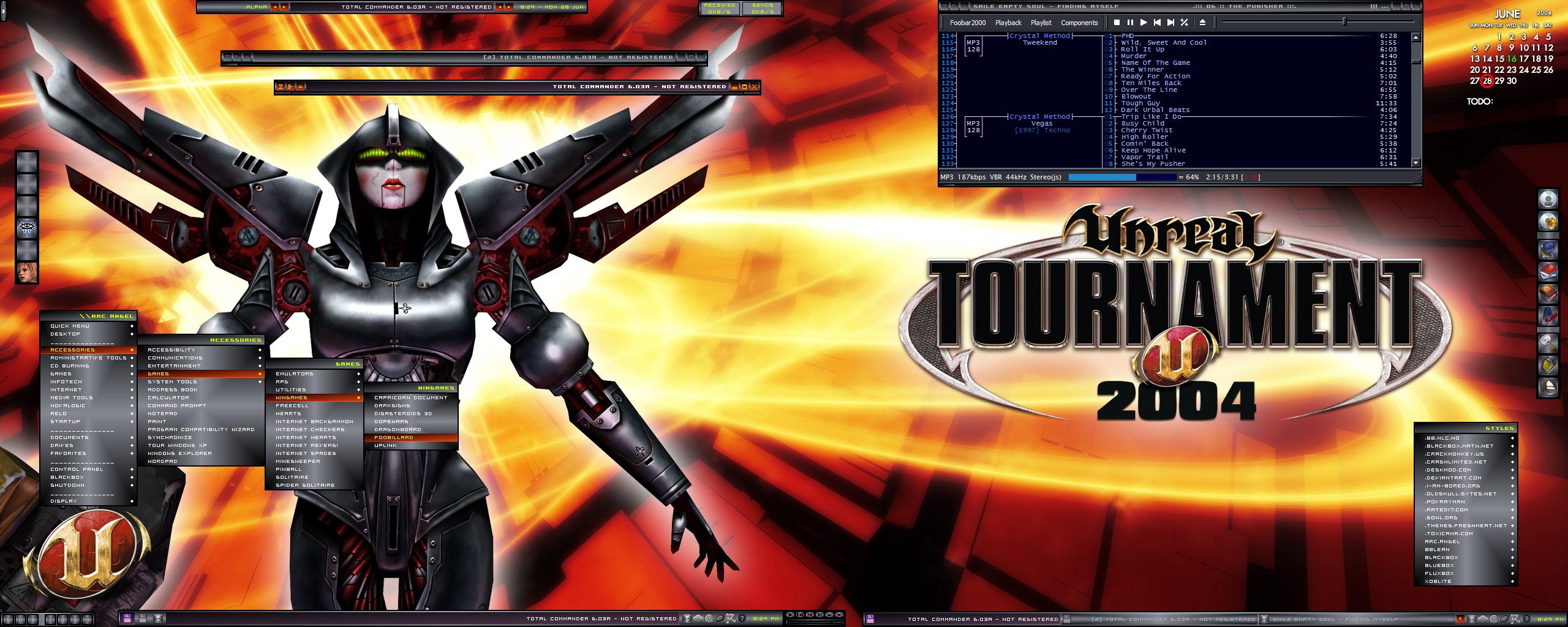This screenshot has height=627, width=1568.
Task: Click the playlist scrollbar up arrow
Action: (x=1415, y=37)
